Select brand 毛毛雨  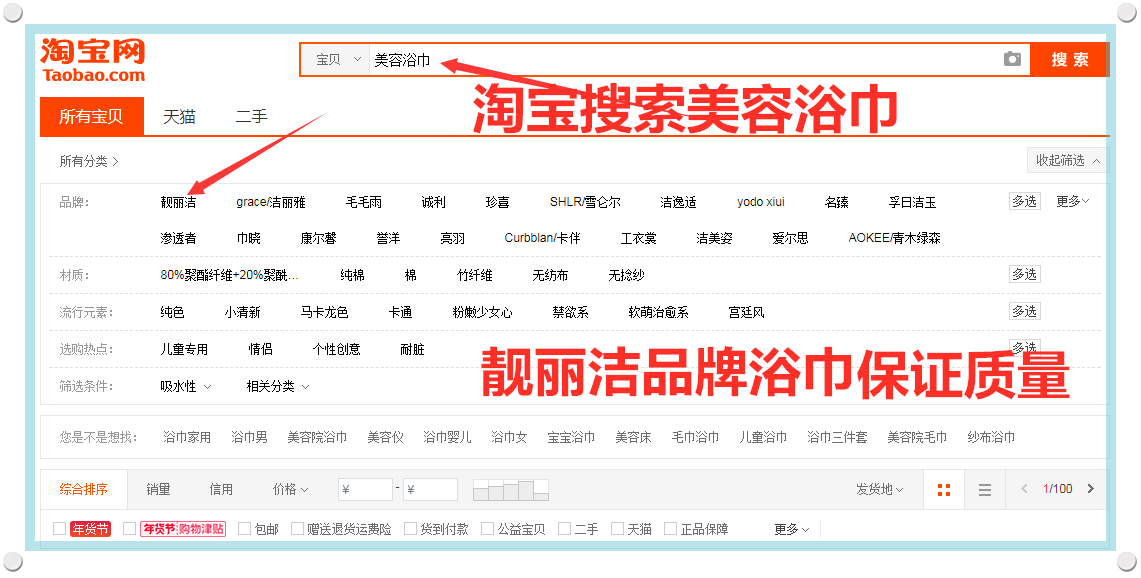364,202
